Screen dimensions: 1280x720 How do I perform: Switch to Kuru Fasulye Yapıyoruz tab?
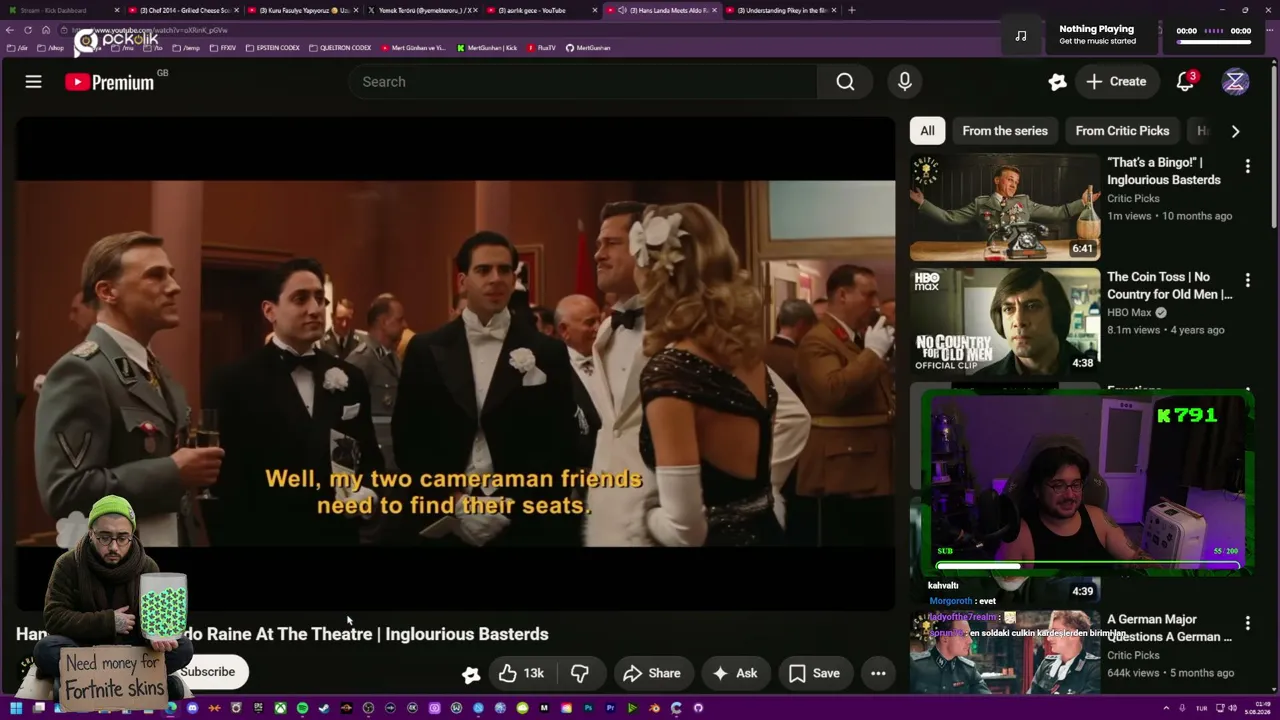click(303, 10)
